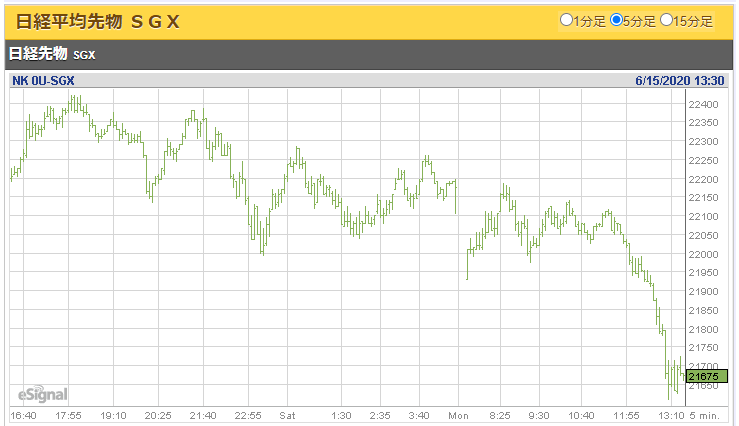739x426 pixels.
Task: Click the 22200 price axis label
Action: tap(703, 179)
